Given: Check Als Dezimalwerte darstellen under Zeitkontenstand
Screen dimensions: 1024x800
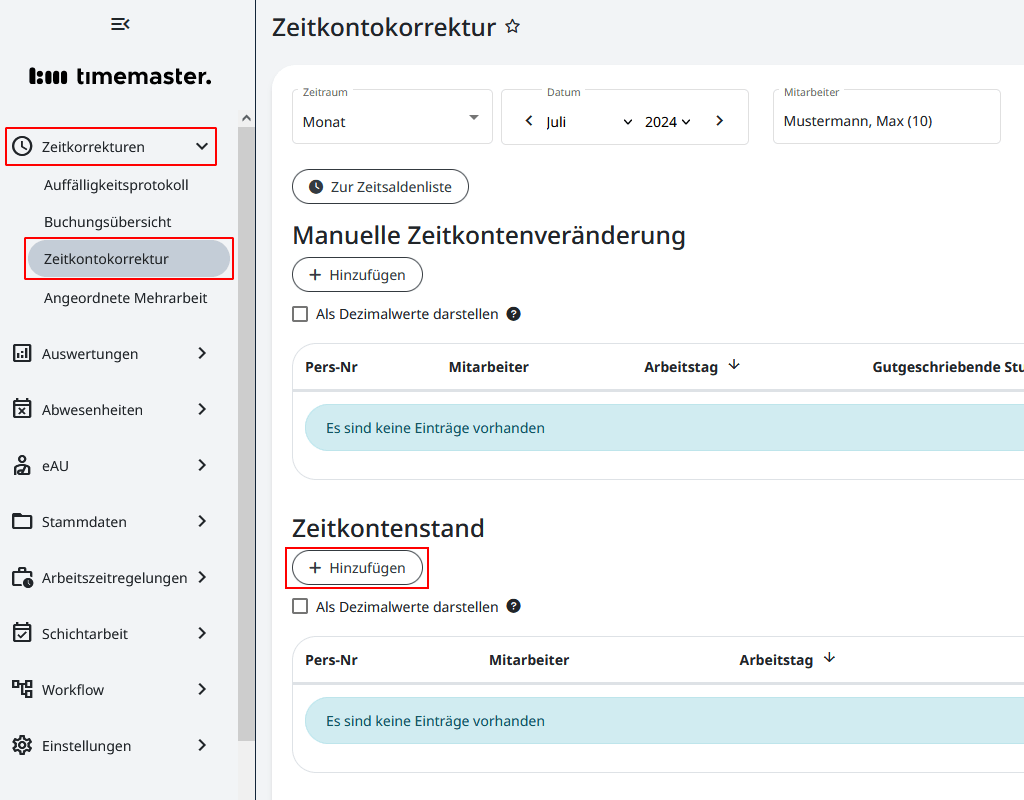Looking at the screenshot, I should tap(299, 606).
